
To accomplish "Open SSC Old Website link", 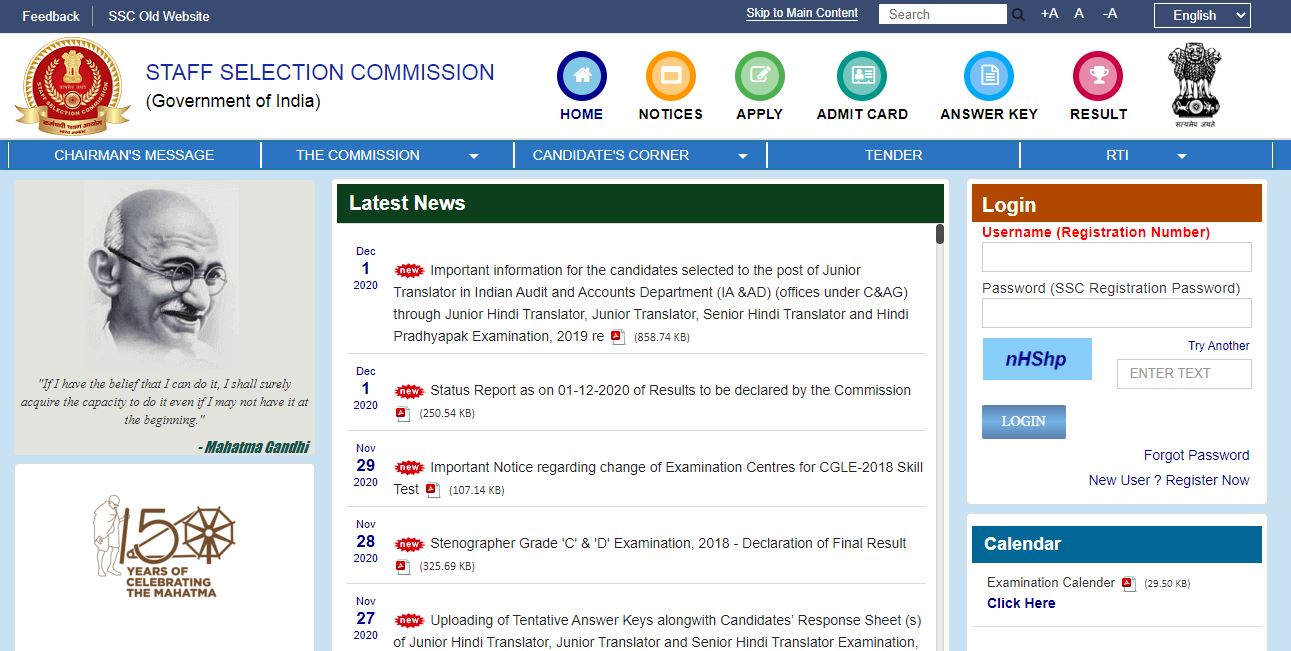I will coord(159,16).
